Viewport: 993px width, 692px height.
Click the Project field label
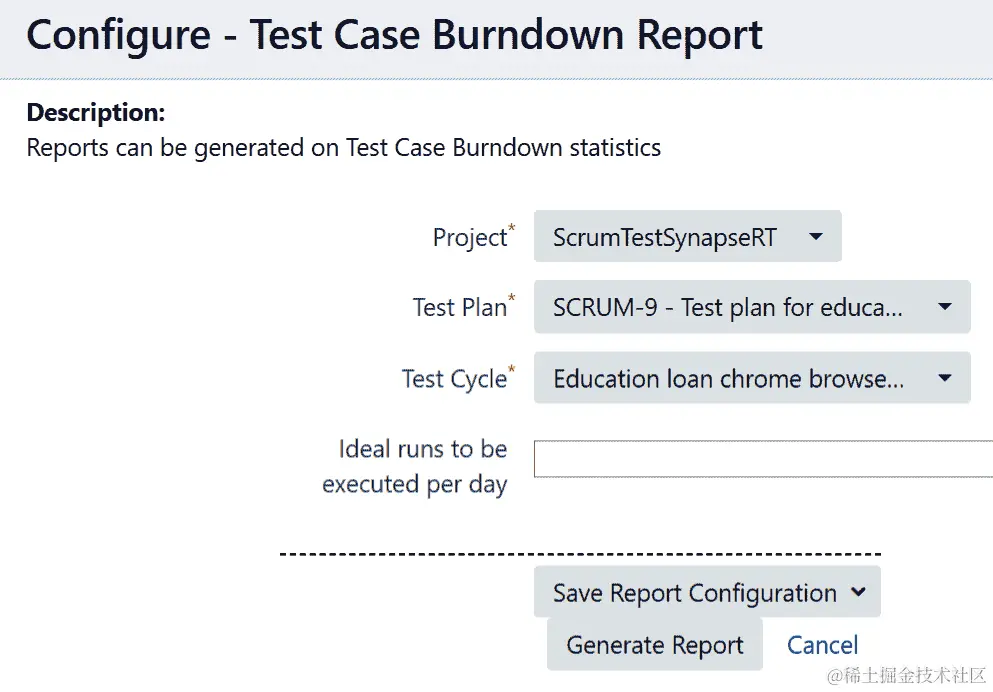469,238
